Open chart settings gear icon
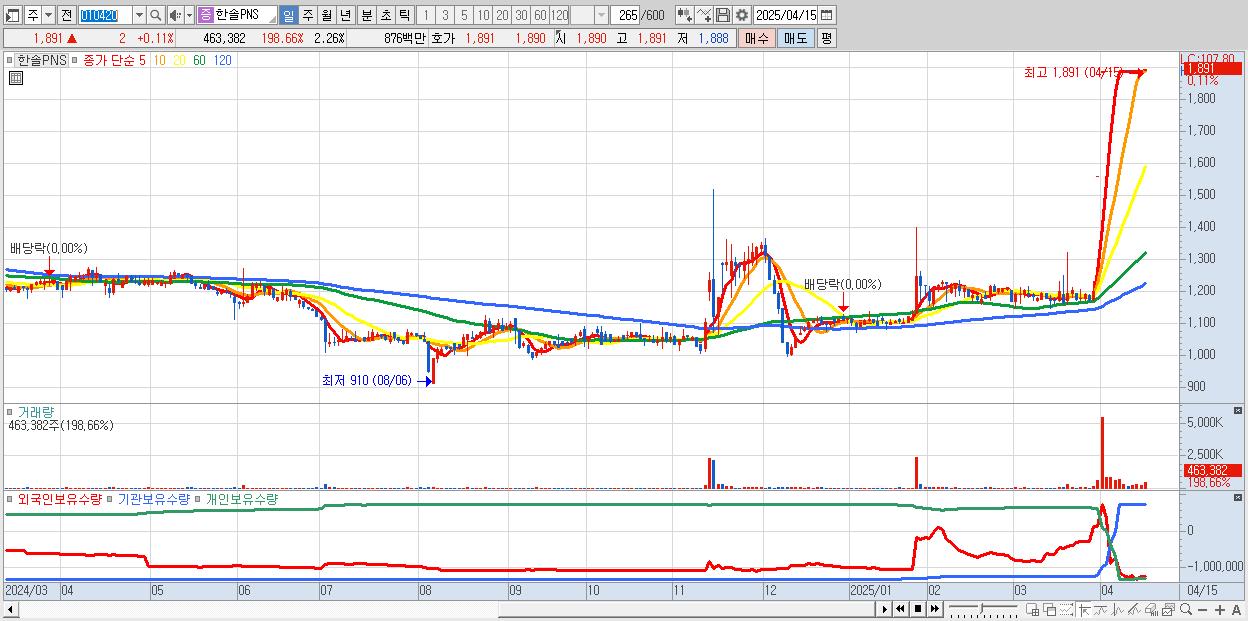 pyautogui.click(x=741, y=15)
